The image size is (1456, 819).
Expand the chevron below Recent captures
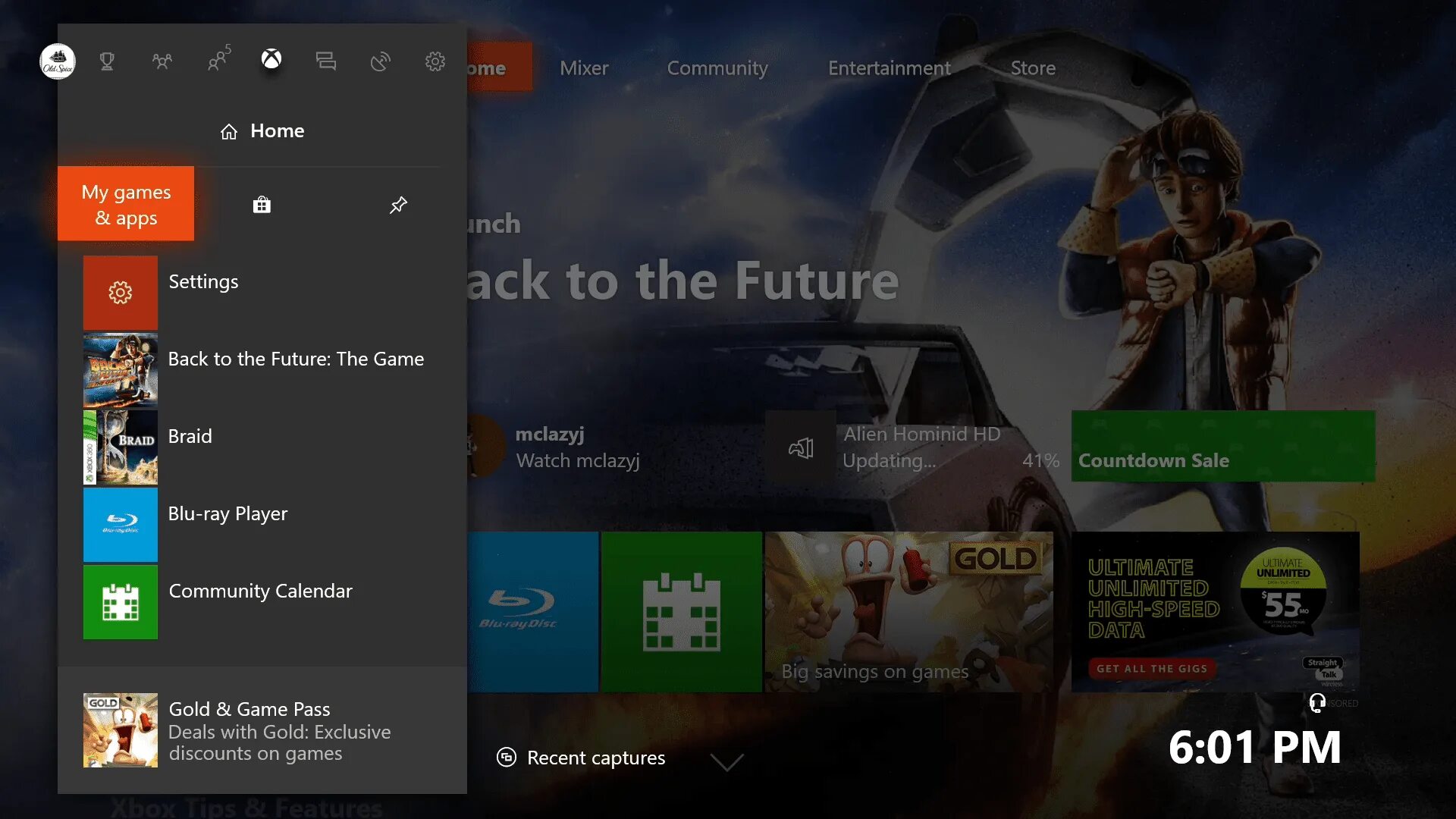point(726,761)
